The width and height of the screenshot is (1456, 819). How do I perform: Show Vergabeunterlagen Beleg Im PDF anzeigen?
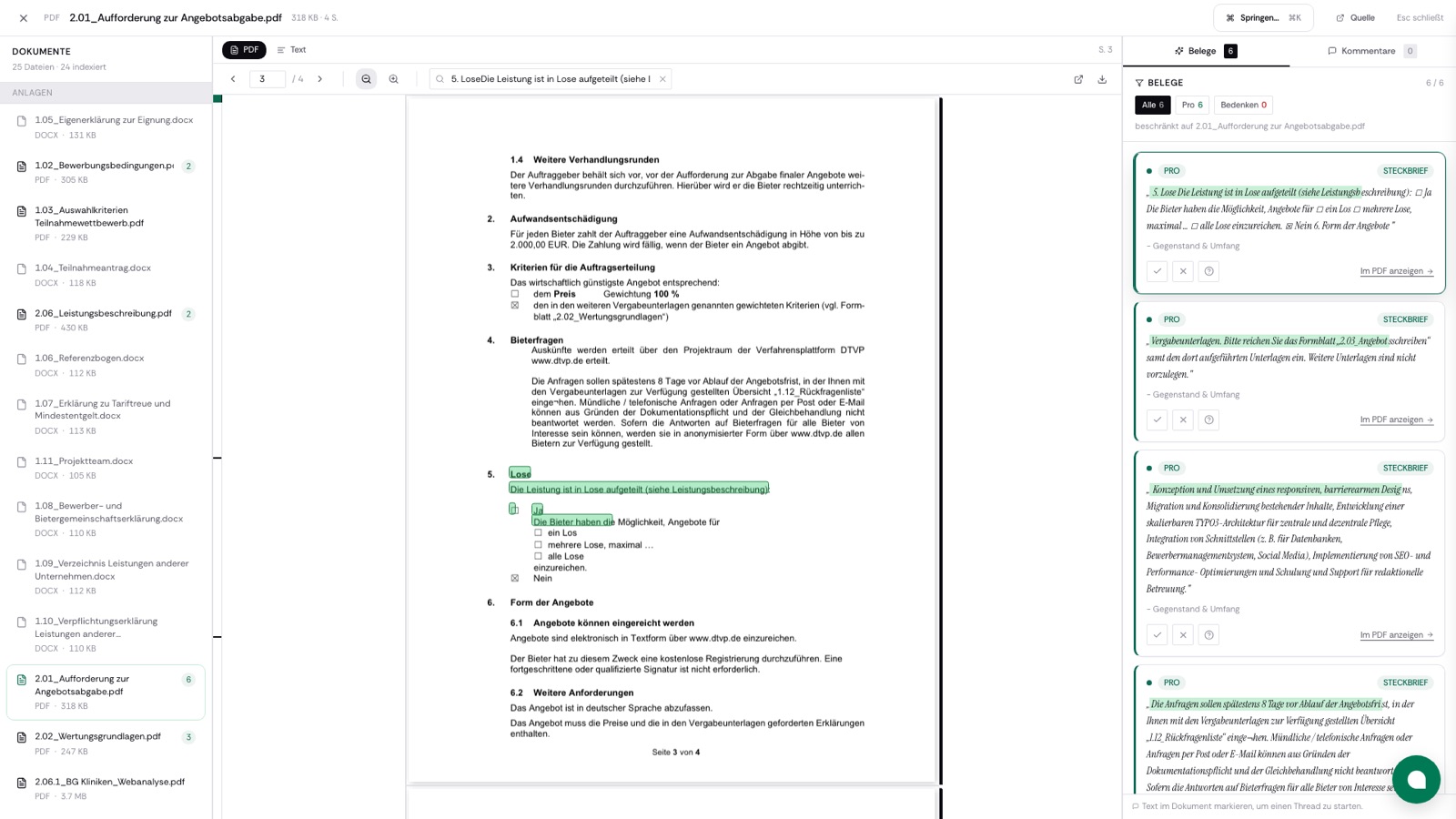(1397, 420)
